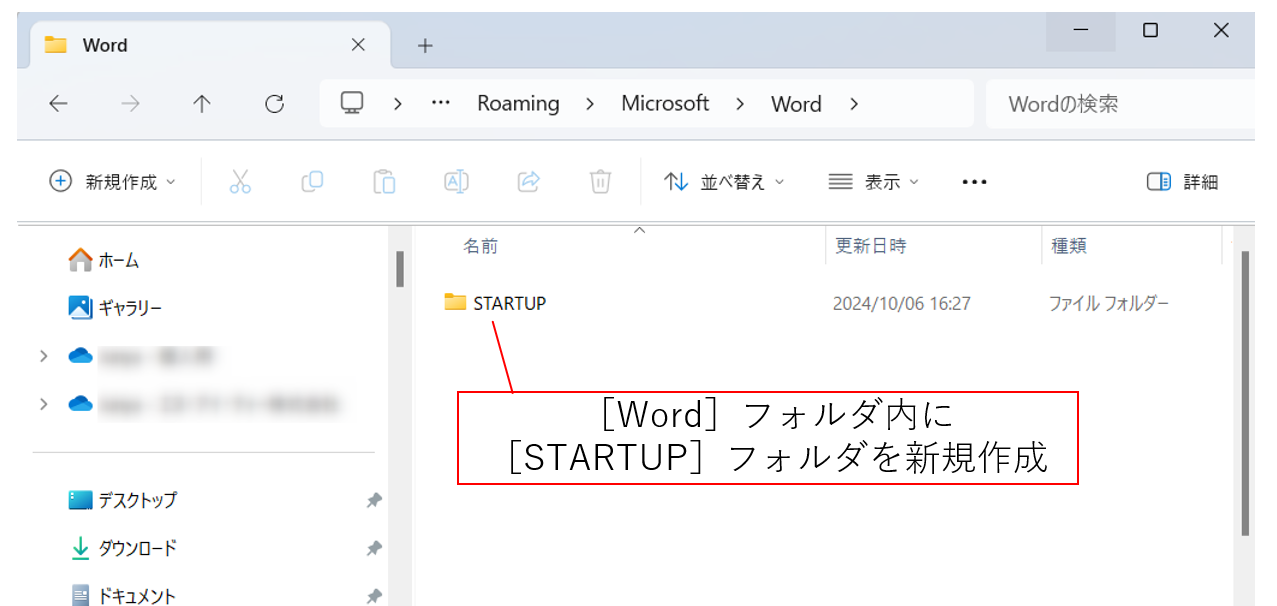Open the 新規作成 dropdown menu
The image size is (1277, 606).
(x=112, y=182)
